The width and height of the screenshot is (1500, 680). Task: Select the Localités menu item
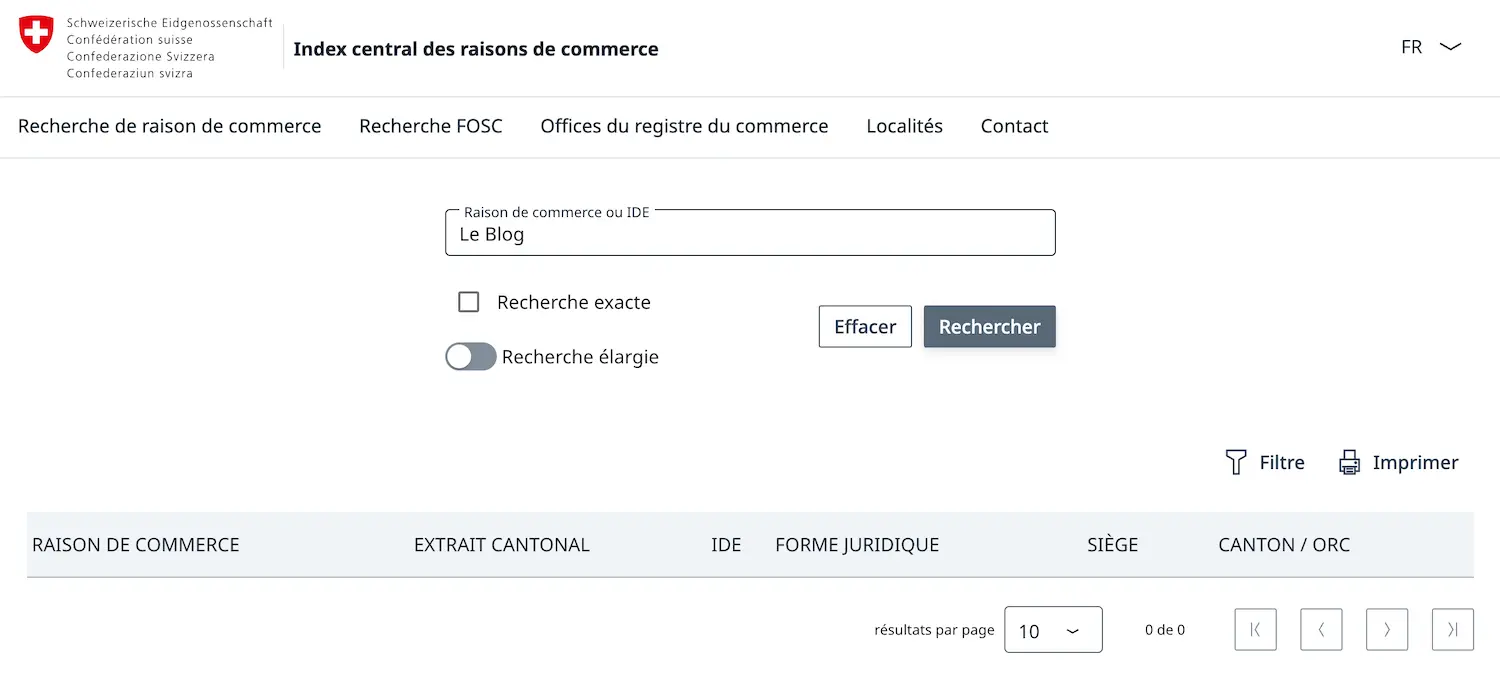tap(904, 126)
